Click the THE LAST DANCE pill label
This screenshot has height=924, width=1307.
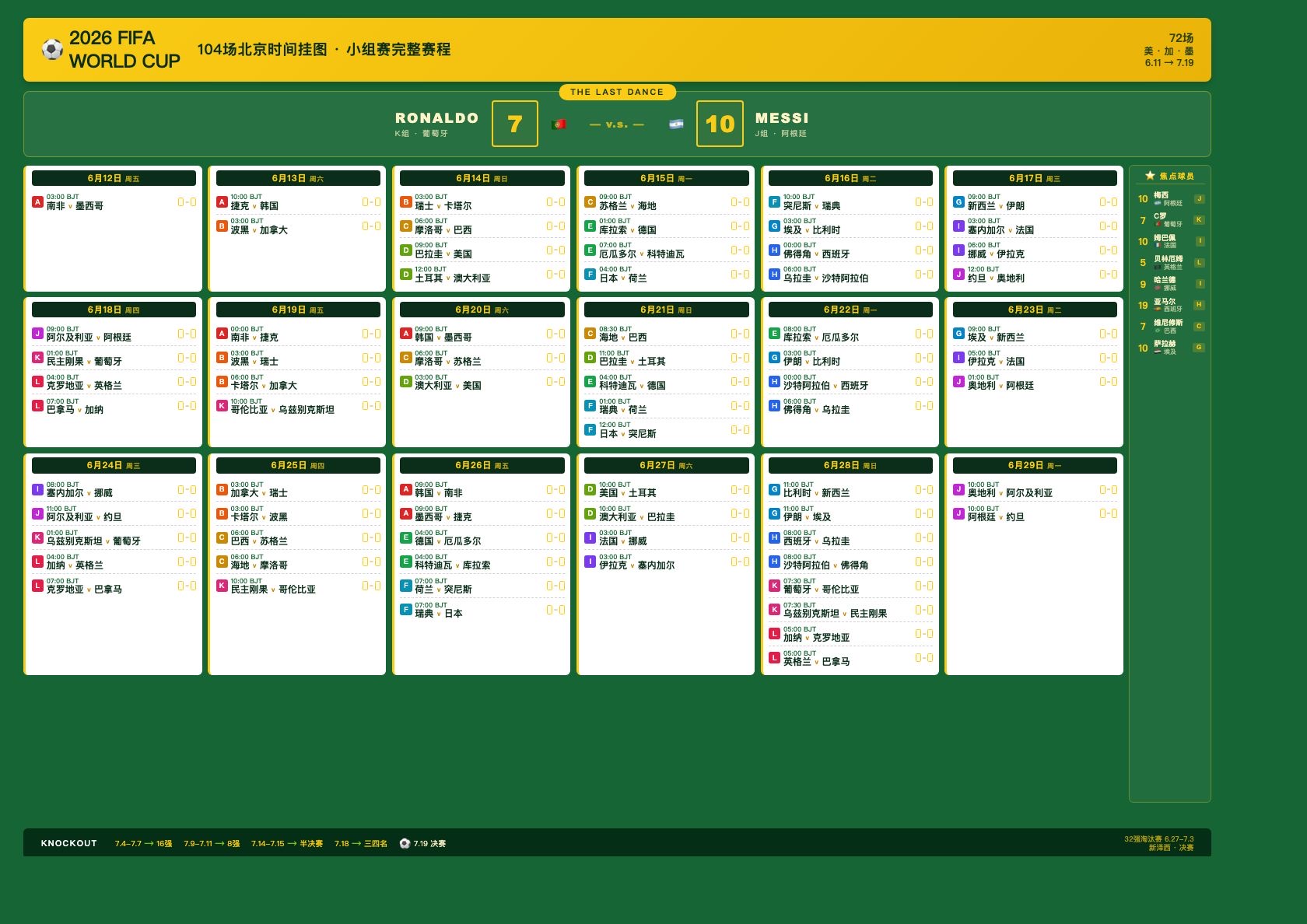(x=617, y=92)
